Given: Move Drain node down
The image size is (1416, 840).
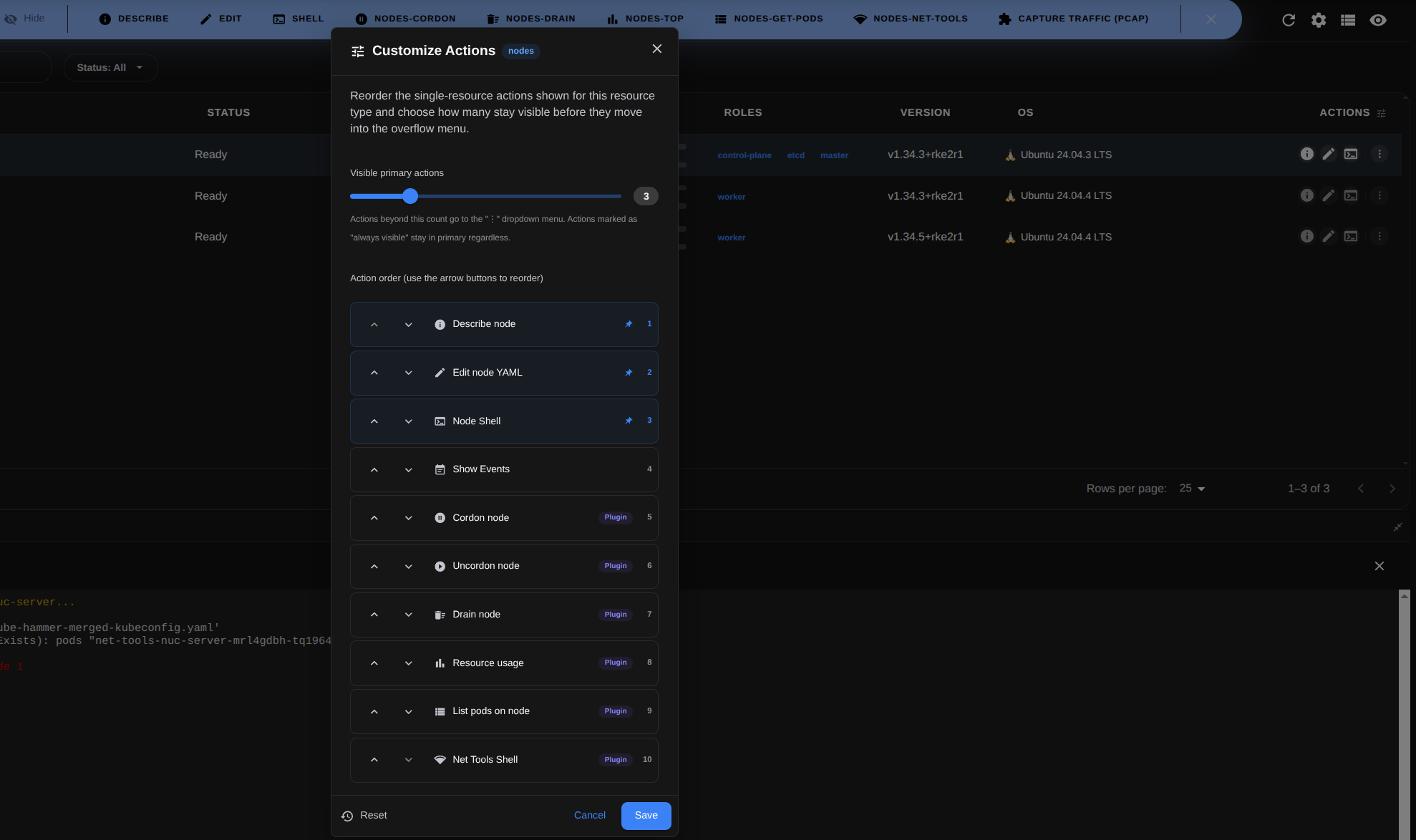Looking at the screenshot, I should (408, 615).
